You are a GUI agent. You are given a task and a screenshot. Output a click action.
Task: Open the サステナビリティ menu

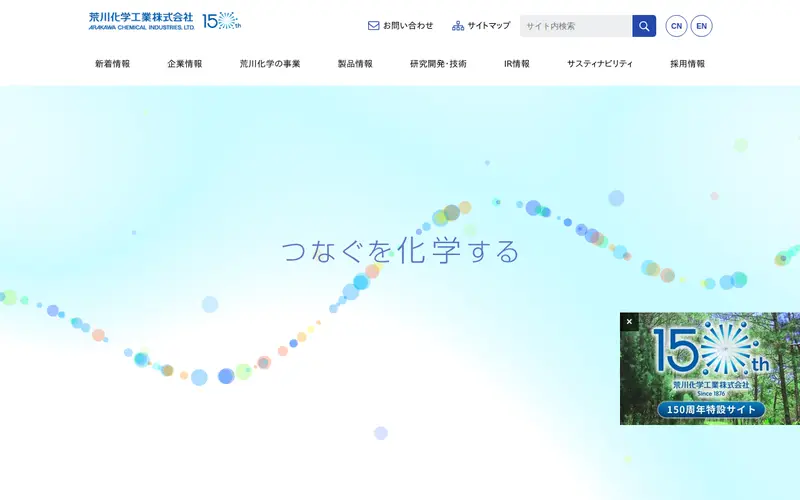tap(600, 64)
